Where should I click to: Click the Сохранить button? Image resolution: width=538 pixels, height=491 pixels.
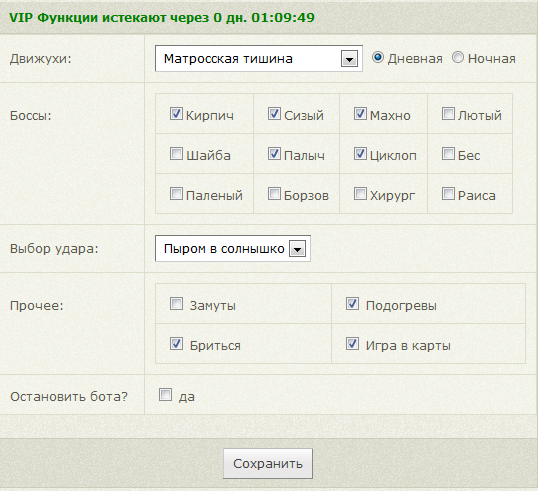coord(268,464)
